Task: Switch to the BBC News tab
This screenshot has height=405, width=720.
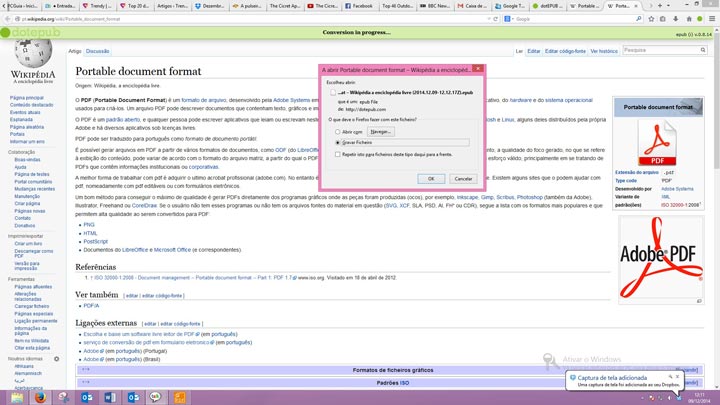Action: pyautogui.click(x=435, y=6)
